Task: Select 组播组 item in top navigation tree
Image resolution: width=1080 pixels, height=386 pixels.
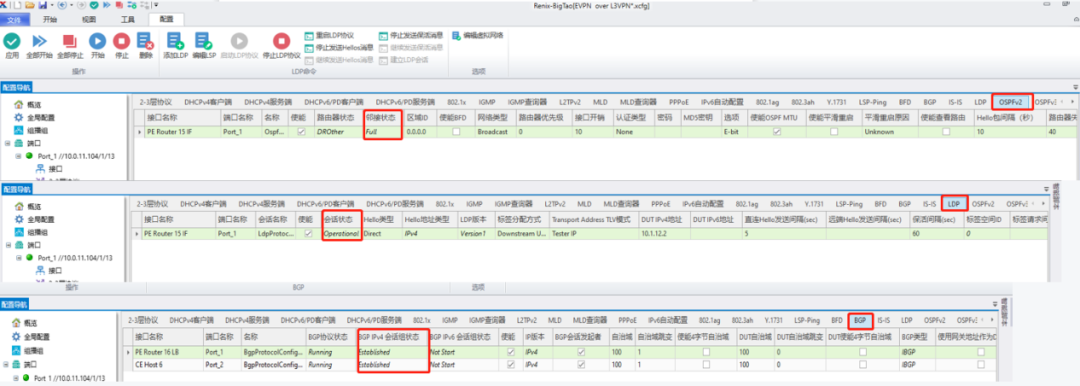Action: click(30, 130)
